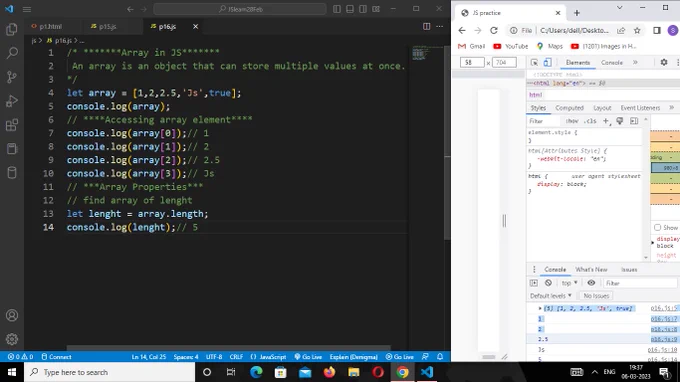Expand the logged array in the console

click(540, 308)
